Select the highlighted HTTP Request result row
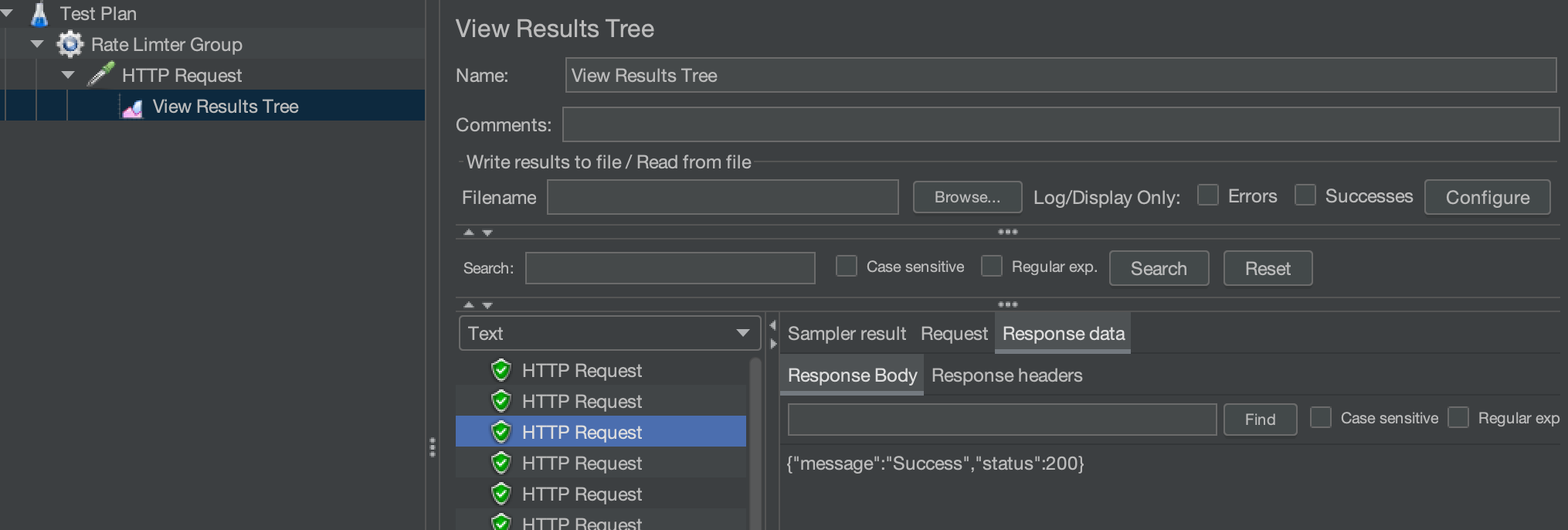Image resolution: width=1568 pixels, height=530 pixels. (x=601, y=432)
